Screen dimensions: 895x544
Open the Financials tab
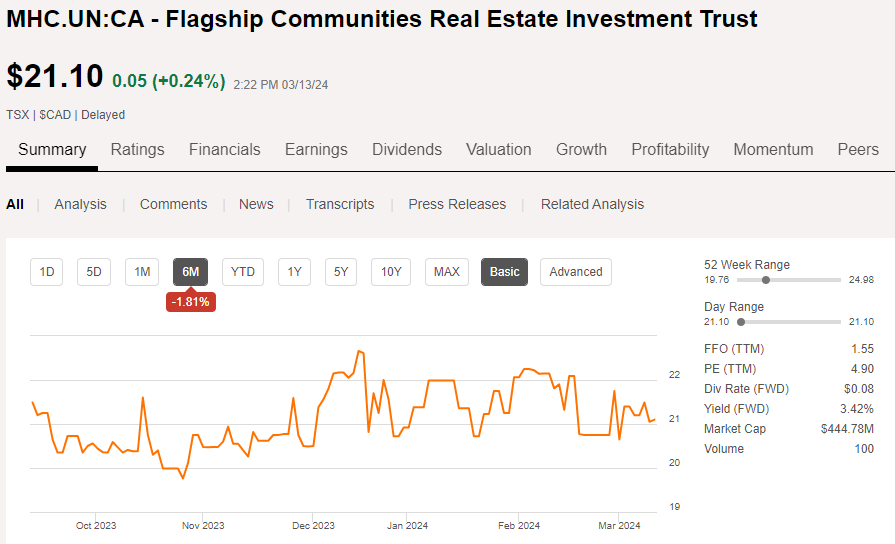[224, 150]
